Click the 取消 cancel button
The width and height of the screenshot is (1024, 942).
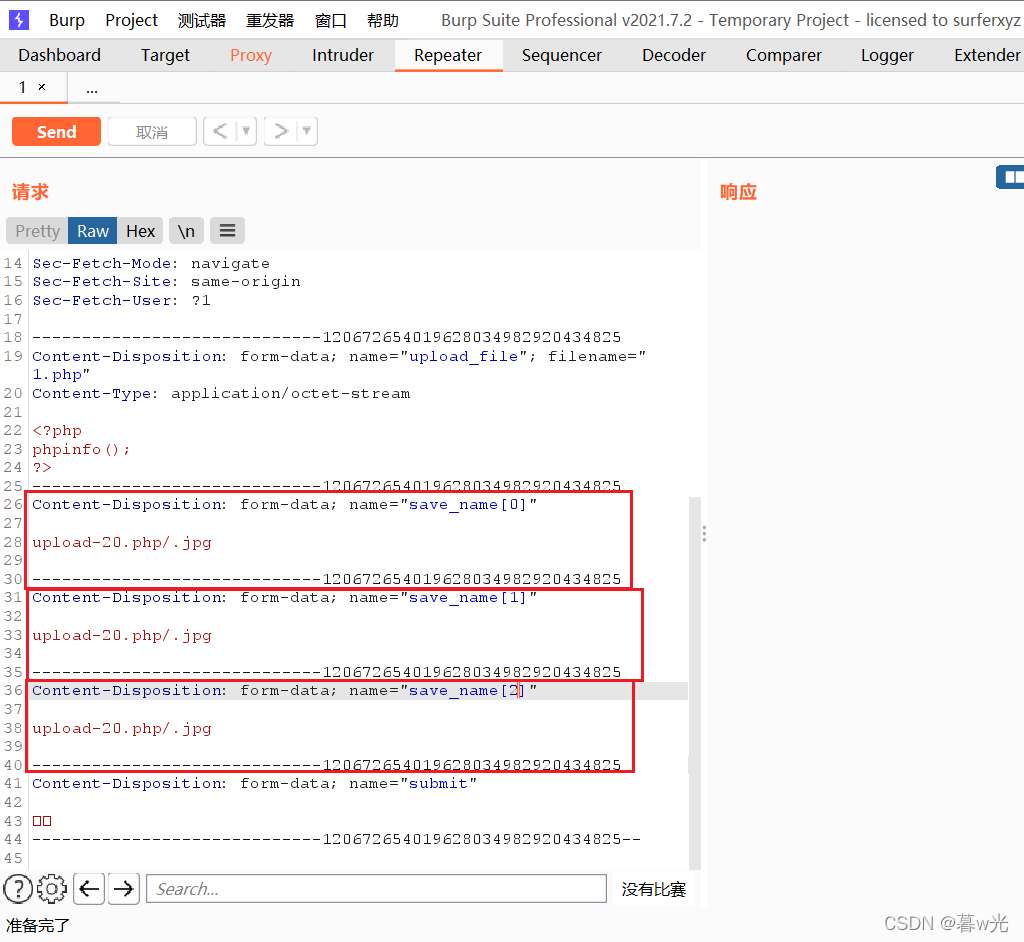pos(152,132)
